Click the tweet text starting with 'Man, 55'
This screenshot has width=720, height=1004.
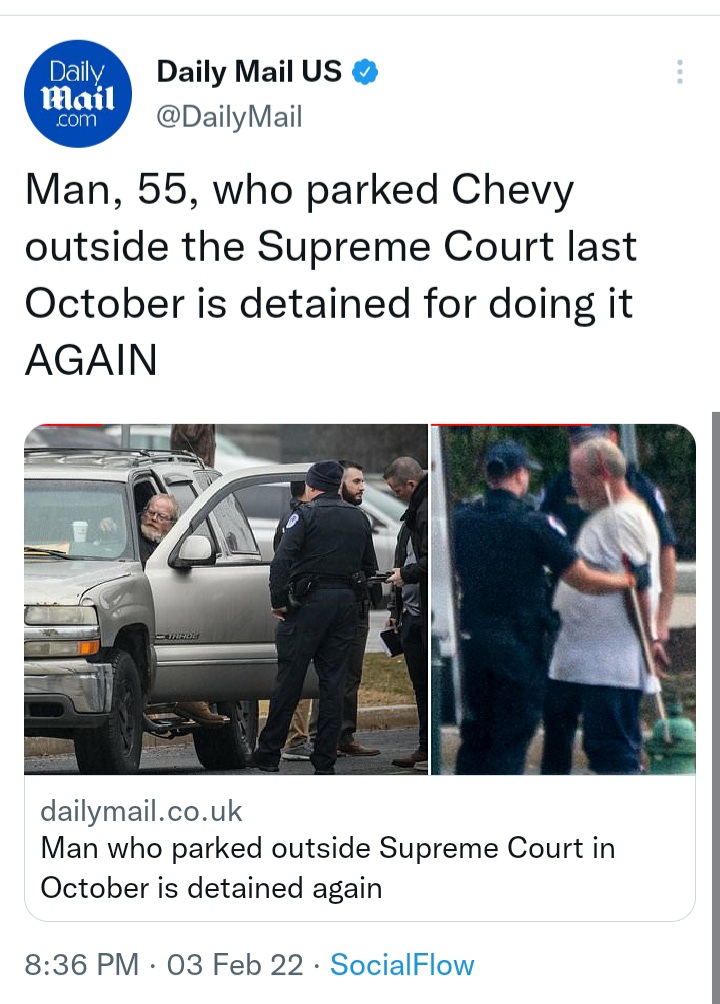pyautogui.click(x=331, y=274)
